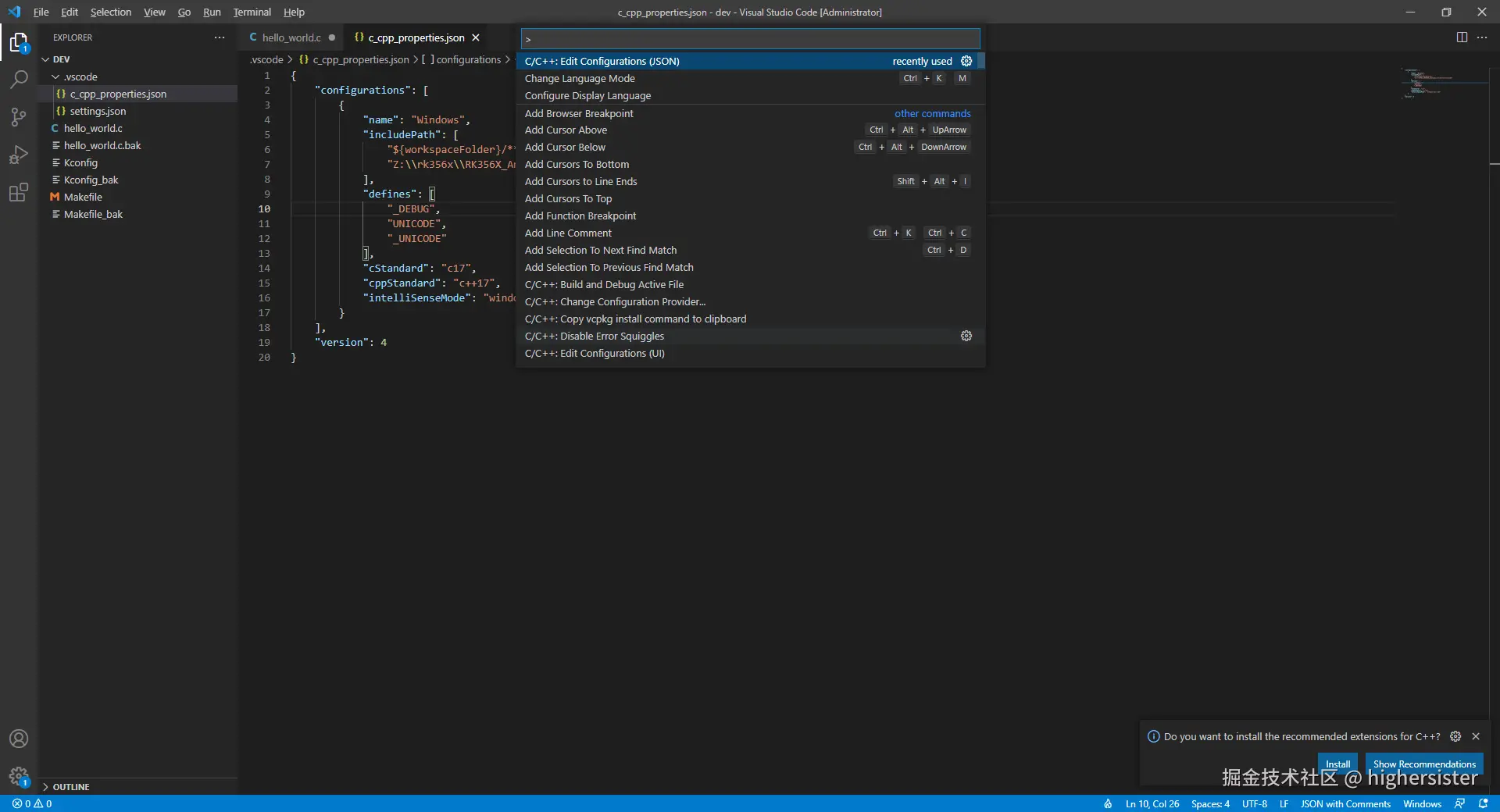Select the c_cpp_properties.json editor tab
Screen dimensions: 1500x812
coord(416,37)
